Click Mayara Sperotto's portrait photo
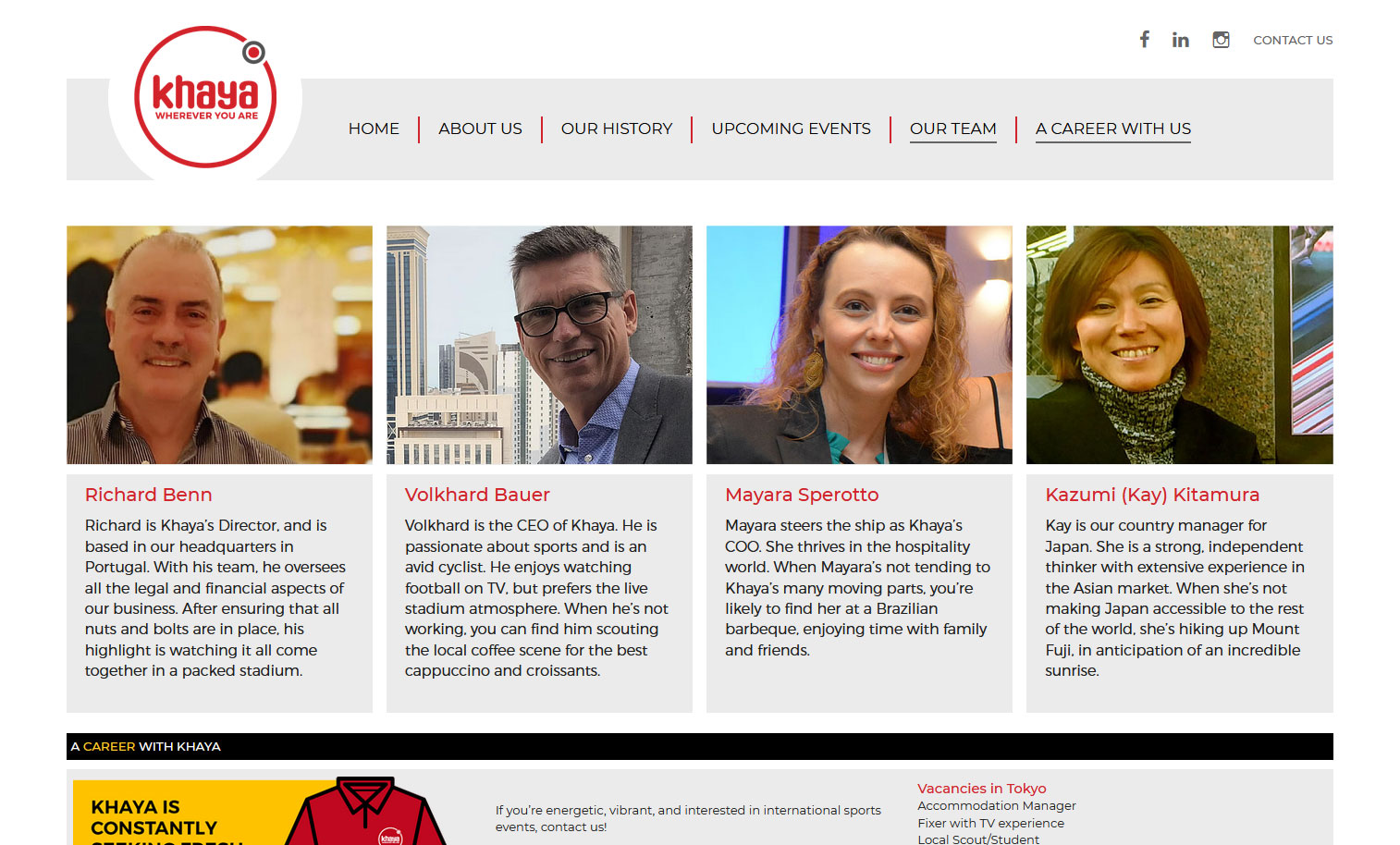Screen dimensions: 1400x845 click(859, 345)
